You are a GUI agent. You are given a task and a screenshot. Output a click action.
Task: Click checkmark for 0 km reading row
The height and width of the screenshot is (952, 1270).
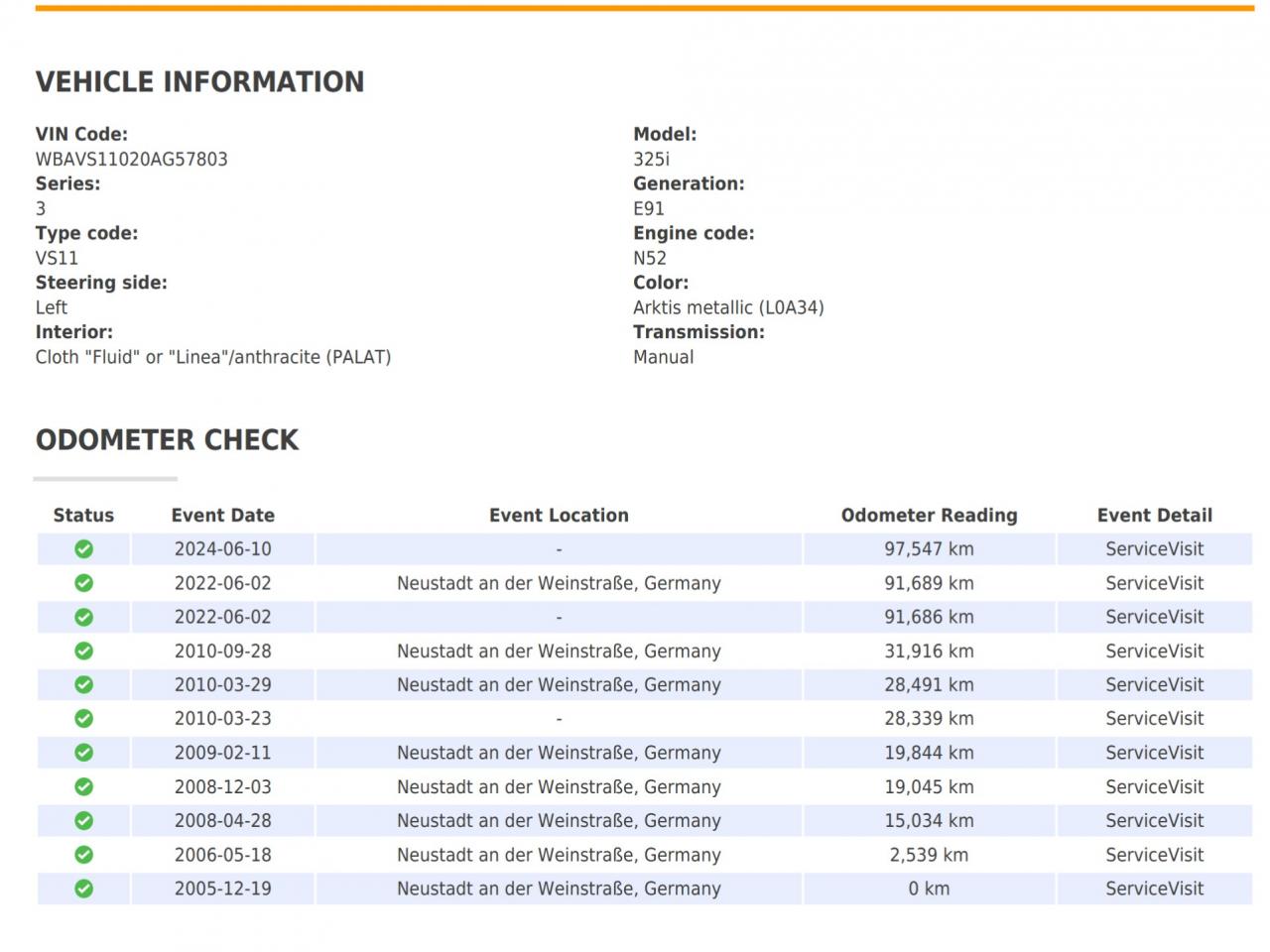84,889
